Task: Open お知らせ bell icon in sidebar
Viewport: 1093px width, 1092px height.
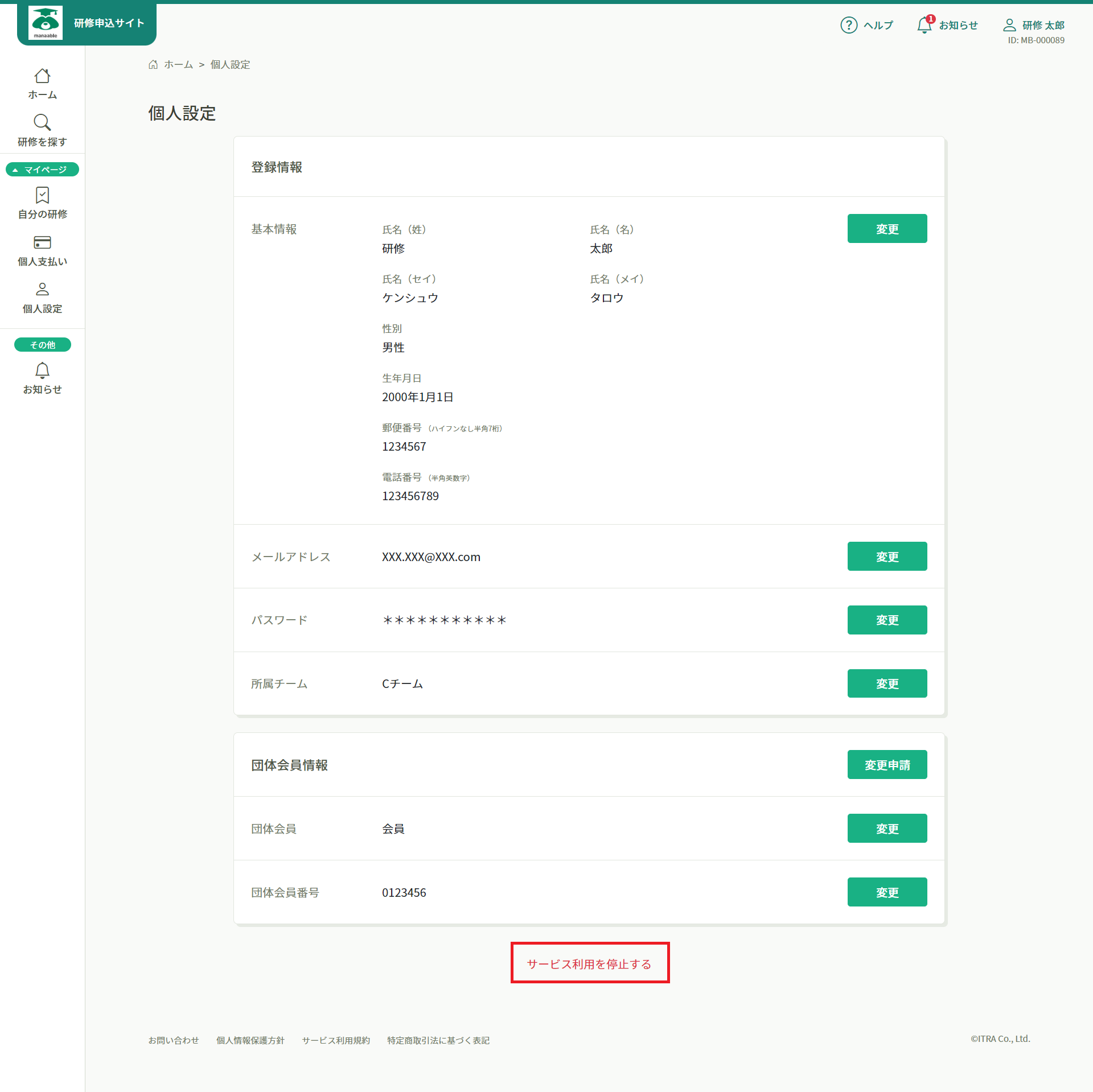Action: tap(42, 371)
